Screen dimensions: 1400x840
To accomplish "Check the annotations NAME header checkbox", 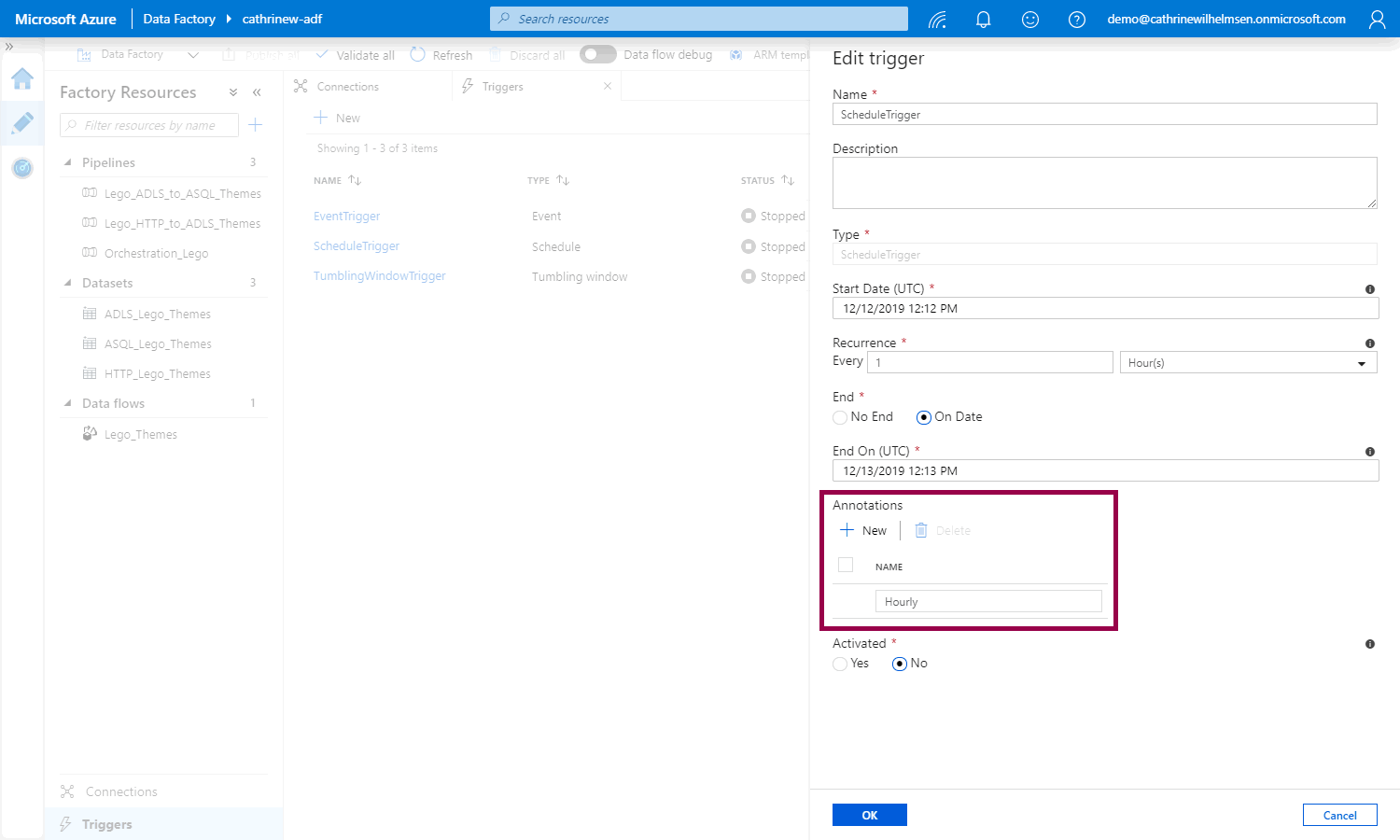I will 846,565.
